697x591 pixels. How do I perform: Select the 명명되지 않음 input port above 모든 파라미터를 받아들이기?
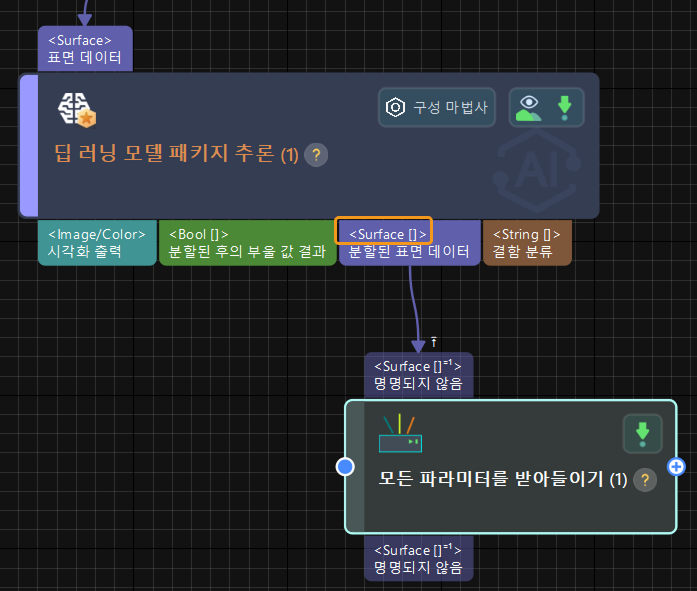click(x=418, y=375)
